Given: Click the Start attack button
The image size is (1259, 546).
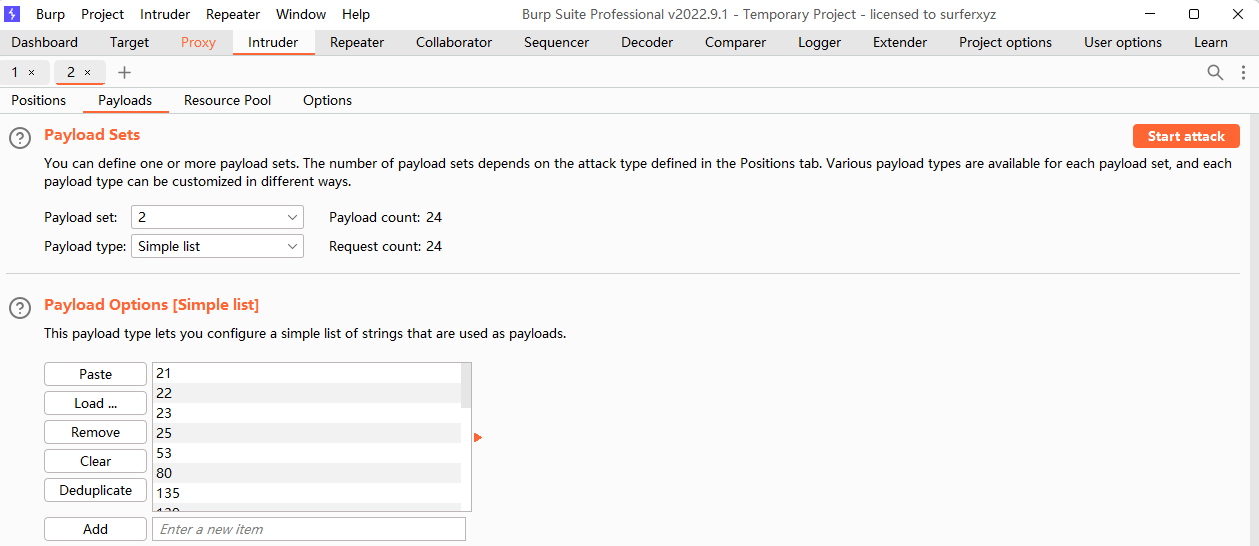Looking at the screenshot, I should (x=1186, y=136).
